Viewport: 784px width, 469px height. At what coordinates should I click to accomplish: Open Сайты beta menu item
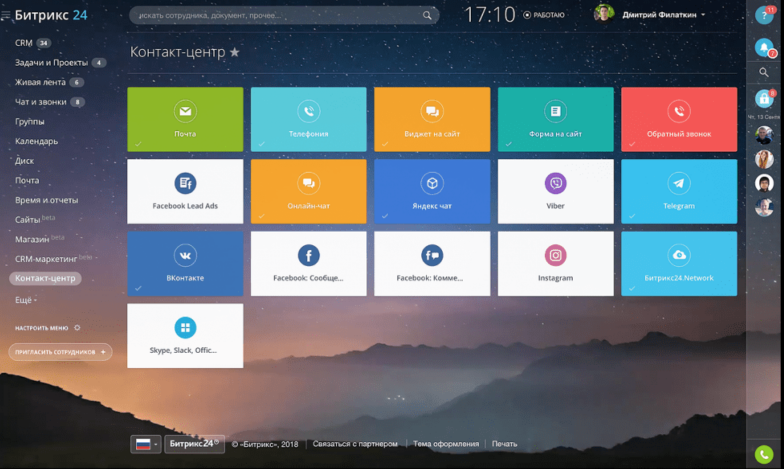35,219
